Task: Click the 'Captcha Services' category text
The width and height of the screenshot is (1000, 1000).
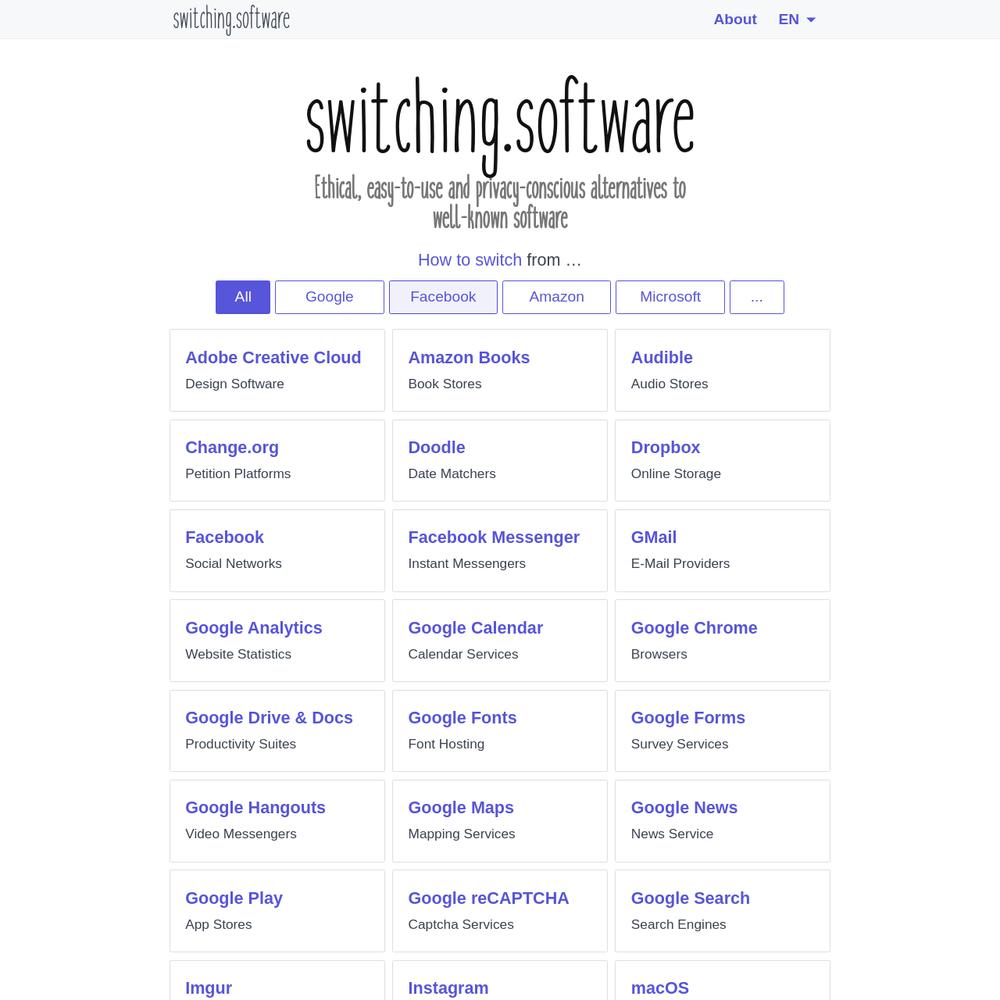Action: coord(460,925)
